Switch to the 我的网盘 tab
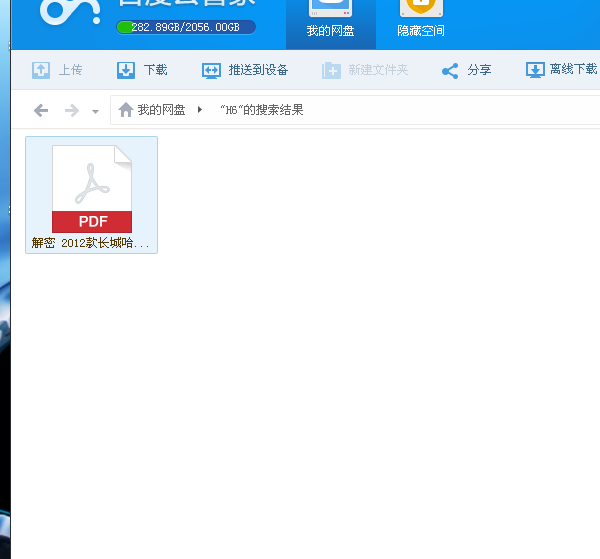The width and height of the screenshot is (600, 559). click(x=331, y=24)
